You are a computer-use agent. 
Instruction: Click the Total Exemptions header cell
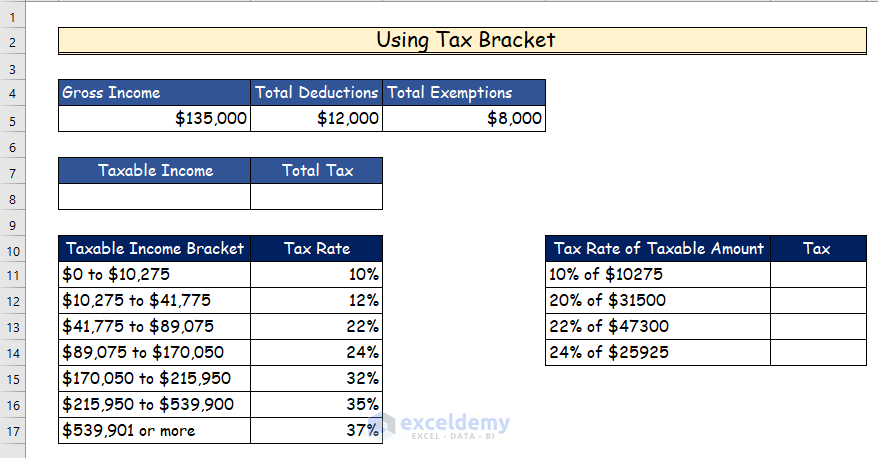coord(464,93)
